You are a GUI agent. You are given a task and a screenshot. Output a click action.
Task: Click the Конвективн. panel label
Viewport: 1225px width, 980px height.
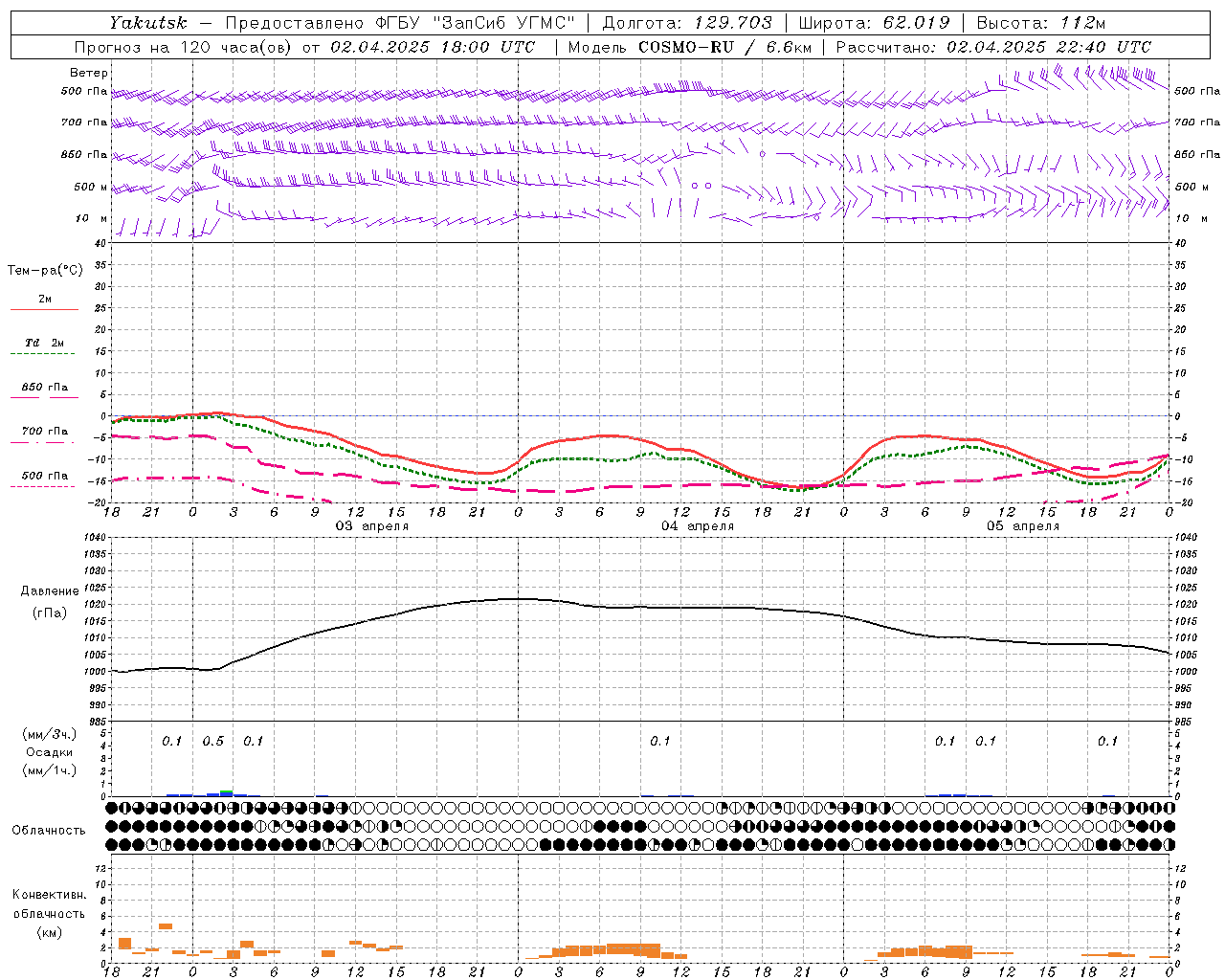tap(49, 895)
